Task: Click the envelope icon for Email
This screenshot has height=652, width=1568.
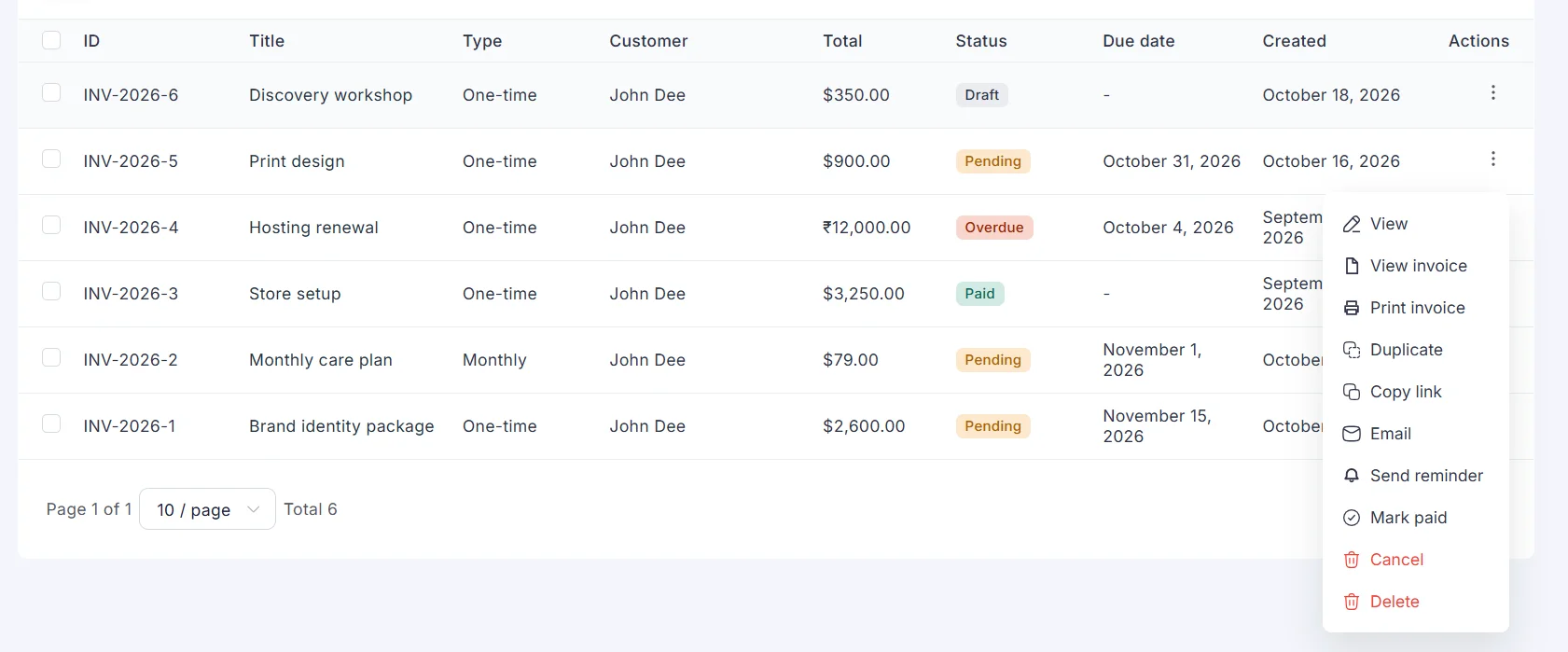Action: pyautogui.click(x=1351, y=434)
